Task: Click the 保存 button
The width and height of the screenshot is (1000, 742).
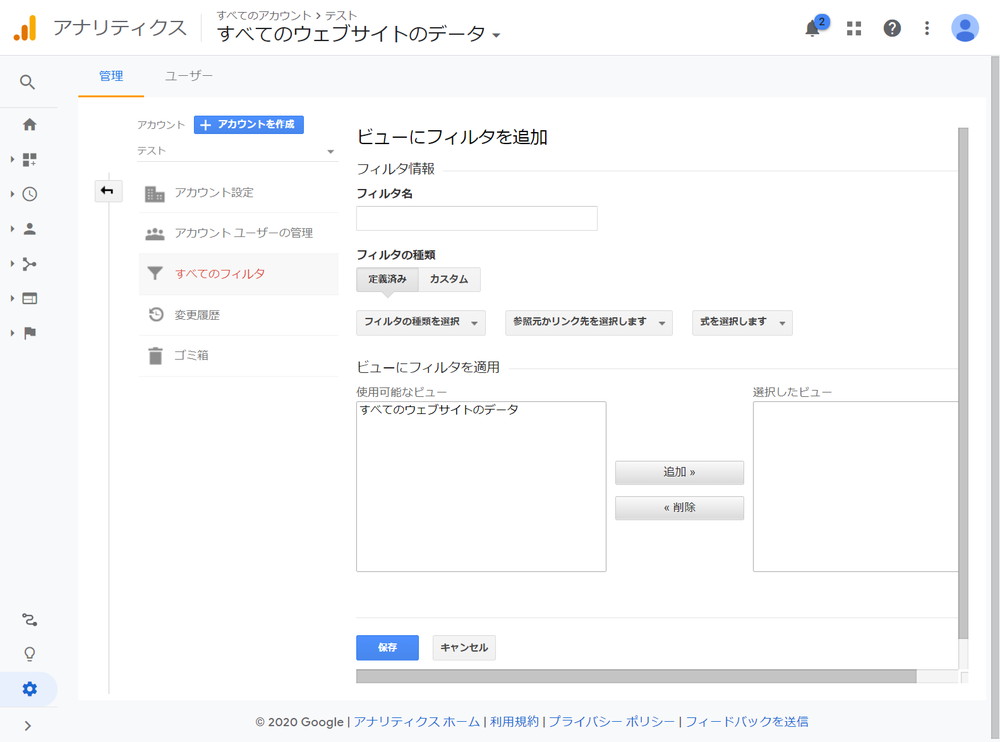Action: pos(387,648)
